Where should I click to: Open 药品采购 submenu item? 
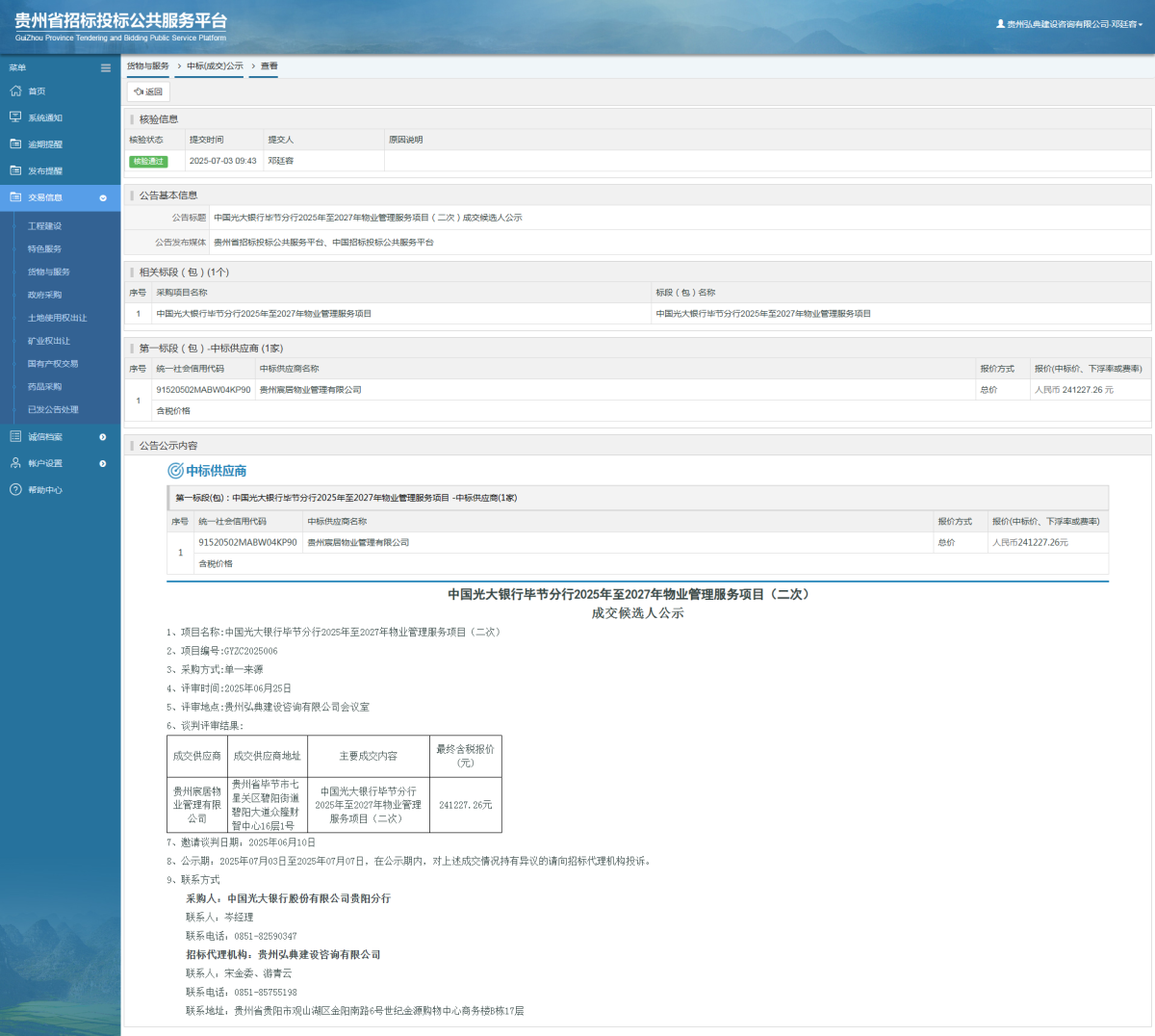coord(44,387)
